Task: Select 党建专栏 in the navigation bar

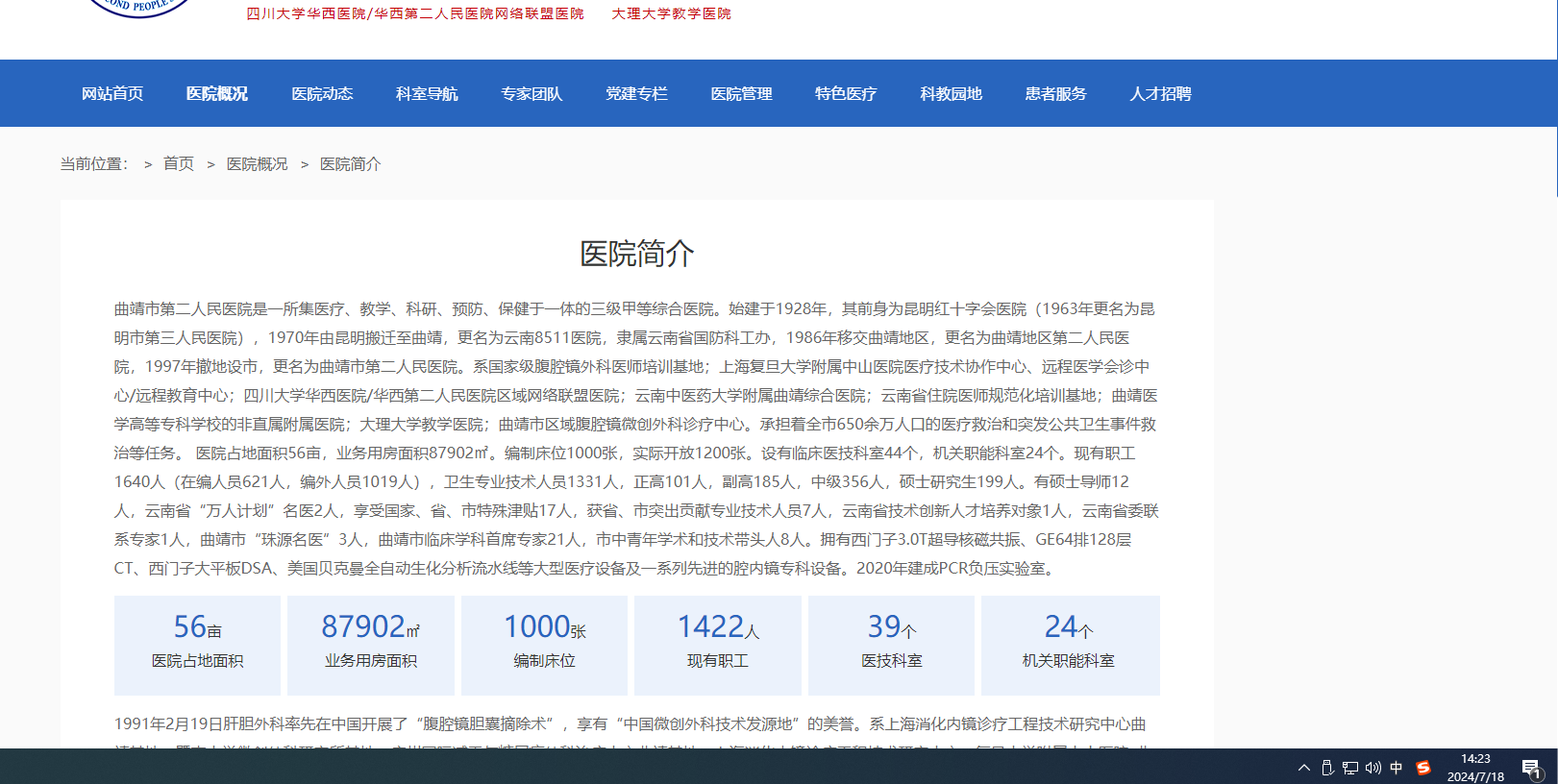Action: click(x=636, y=94)
